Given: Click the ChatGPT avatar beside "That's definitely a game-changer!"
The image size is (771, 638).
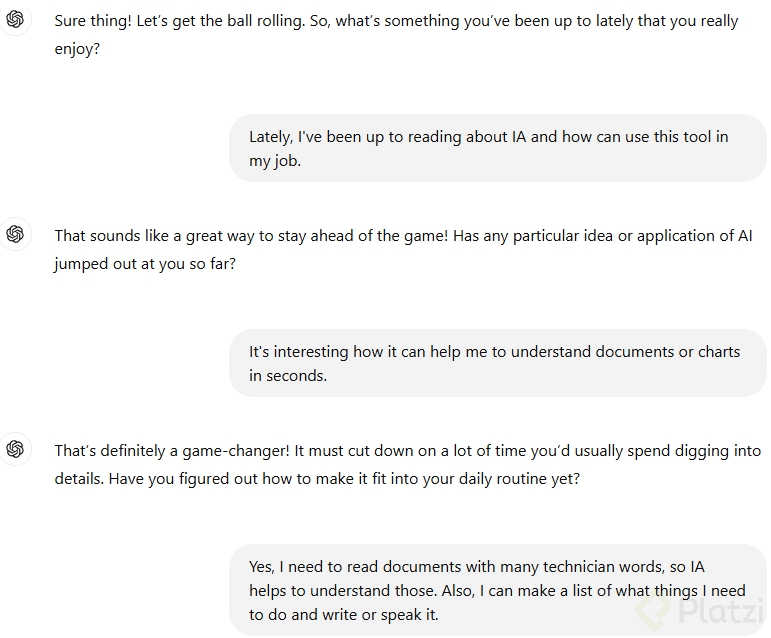Looking at the screenshot, I should pos(15,451).
